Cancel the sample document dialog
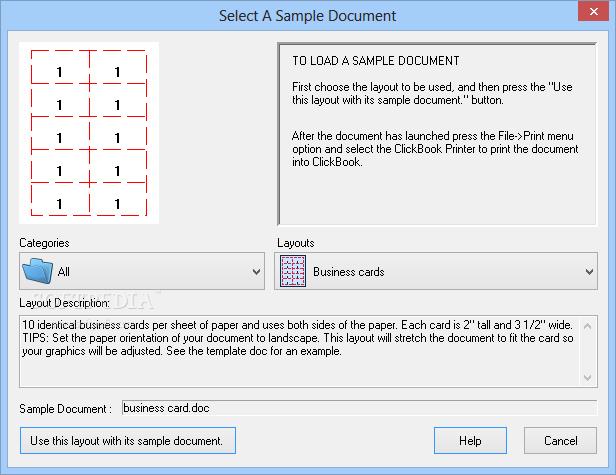 tap(561, 440)
